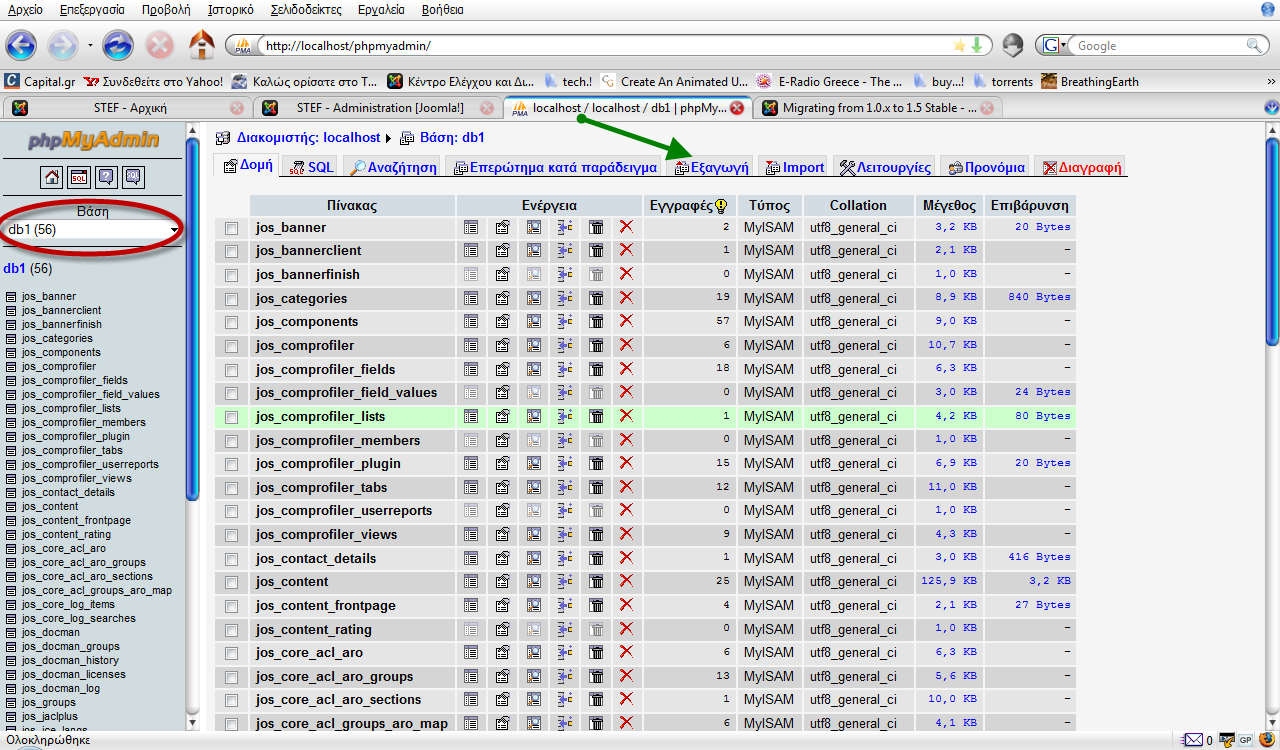
Task: Switch to the Εξαγωγή tab
Action: coord(713,167)
